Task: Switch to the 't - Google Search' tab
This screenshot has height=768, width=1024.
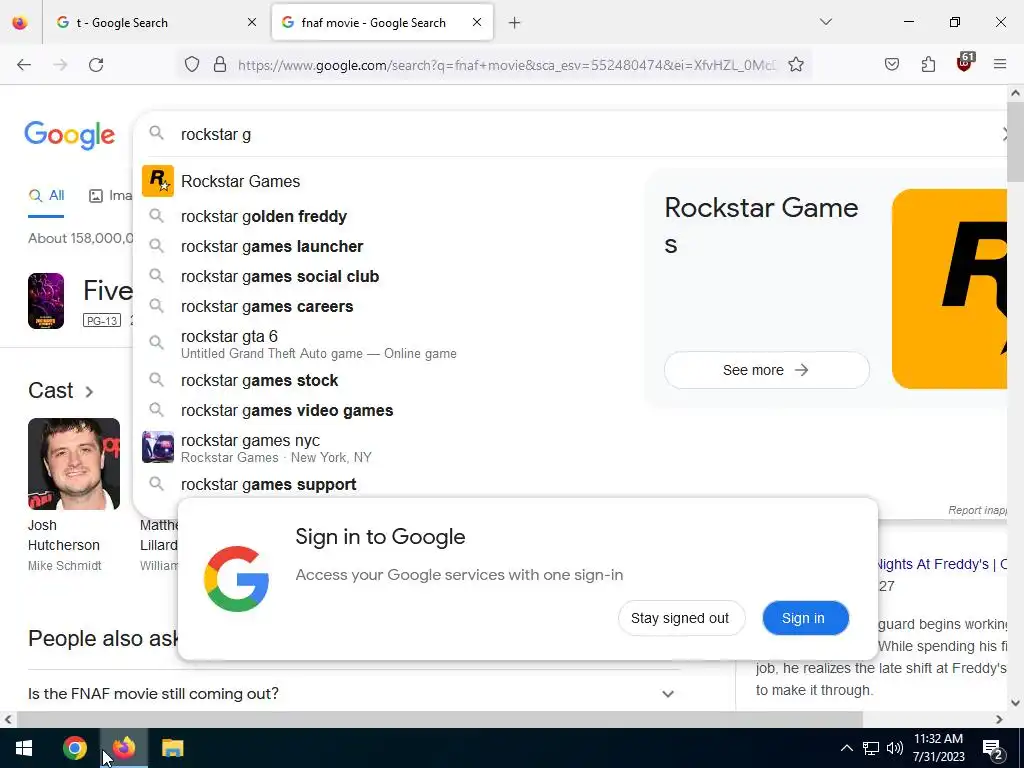Action: point(155,23)
